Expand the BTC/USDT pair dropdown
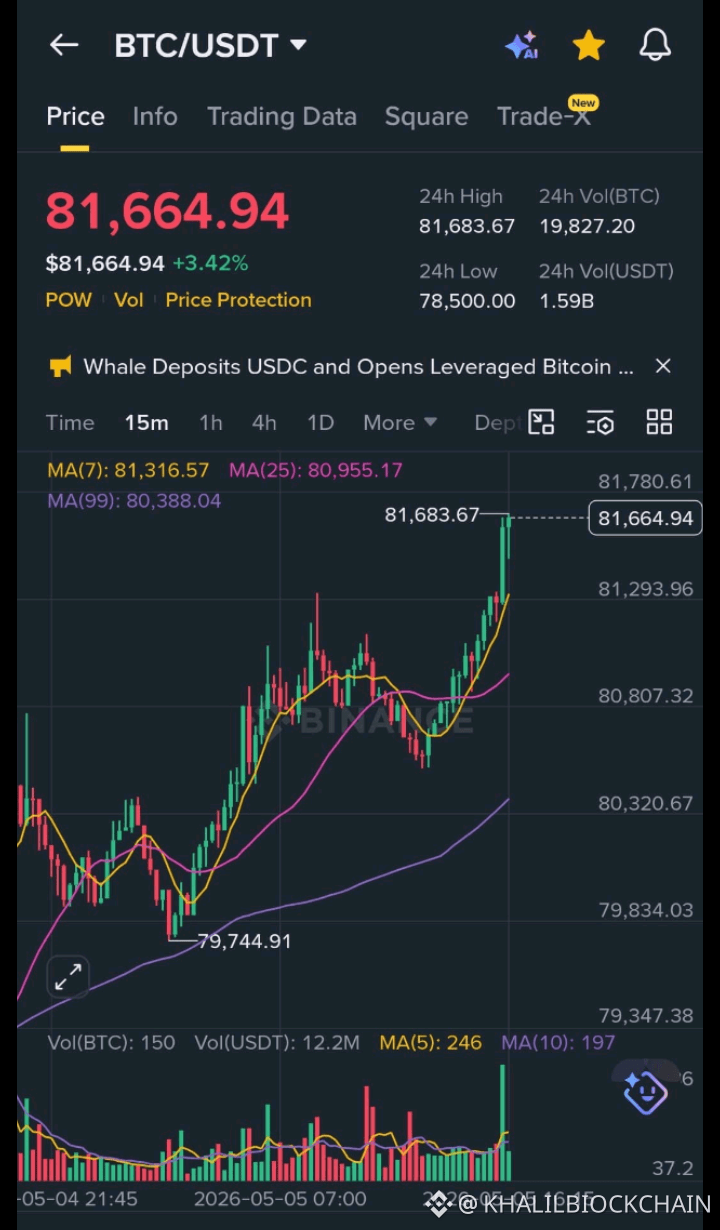The image size is (720, 1230). 298,45
